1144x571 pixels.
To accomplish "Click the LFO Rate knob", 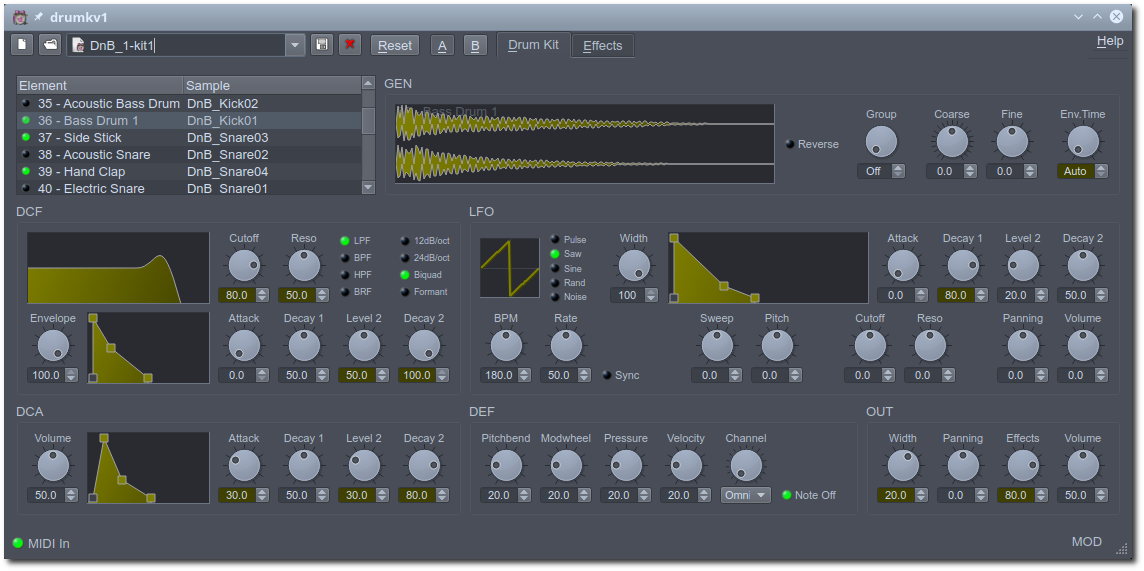I will pyautogui.click(x=565, y=346).
